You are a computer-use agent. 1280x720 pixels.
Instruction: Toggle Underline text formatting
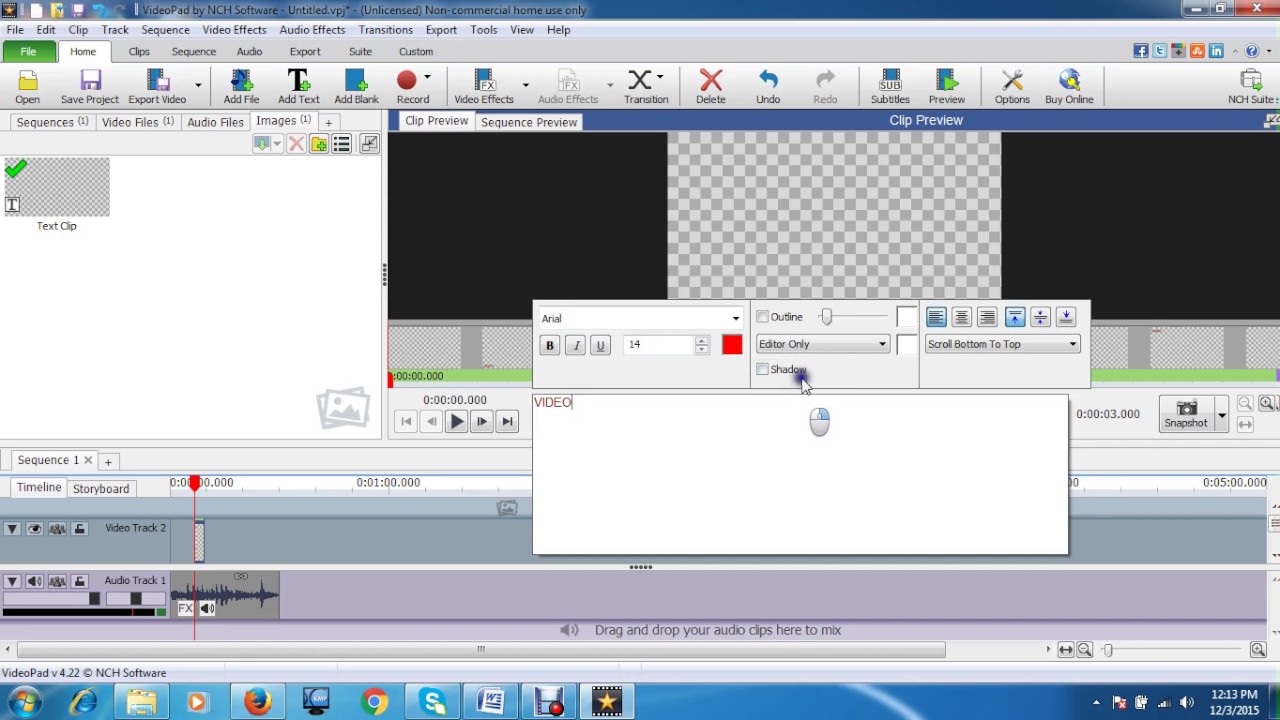[600, 345]
